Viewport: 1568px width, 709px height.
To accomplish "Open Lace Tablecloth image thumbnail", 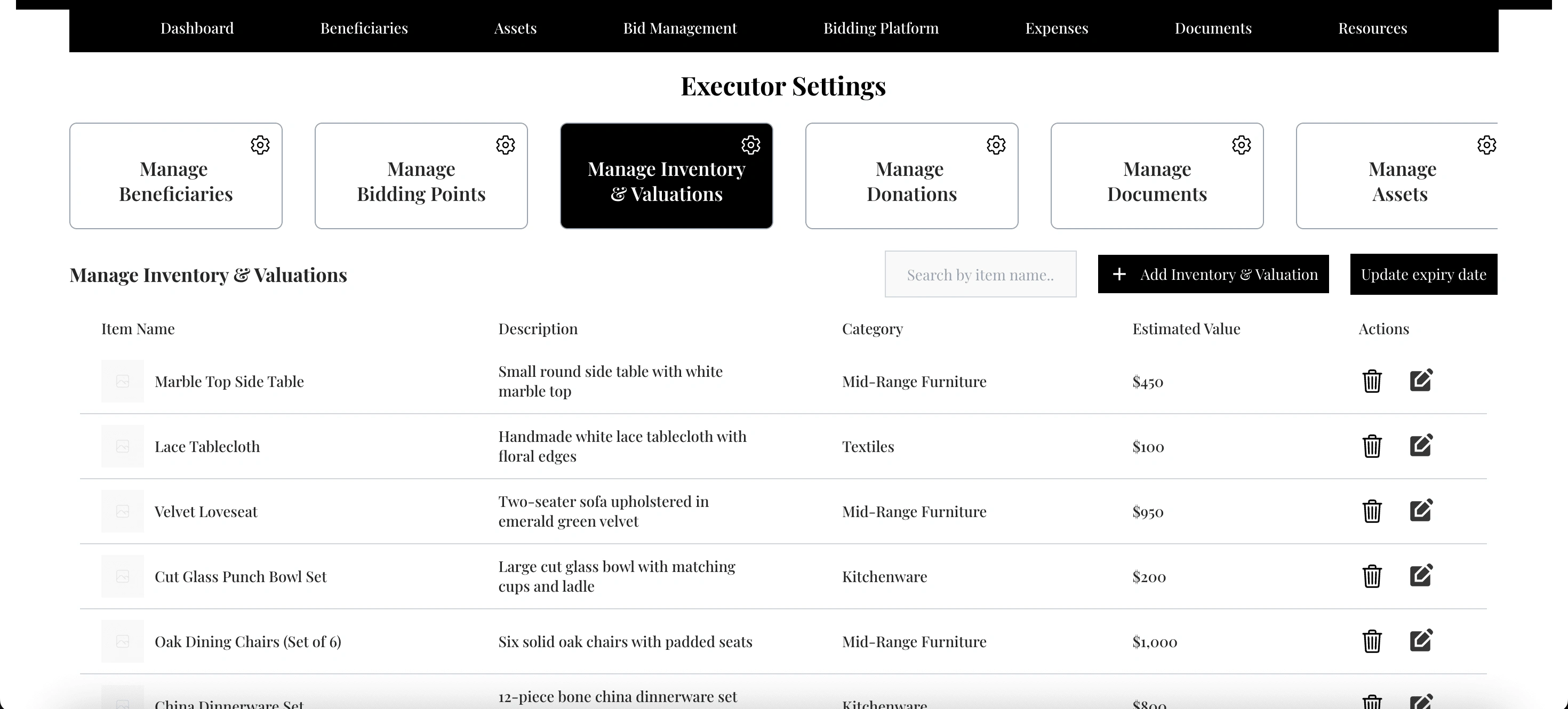I will [x=122, y=447].
